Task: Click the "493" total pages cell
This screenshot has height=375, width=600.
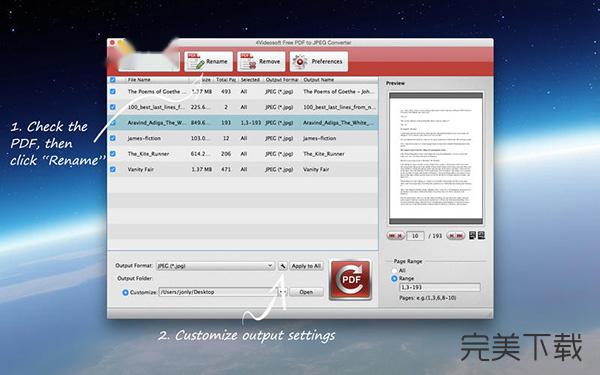Action: [x=226, y=91]
